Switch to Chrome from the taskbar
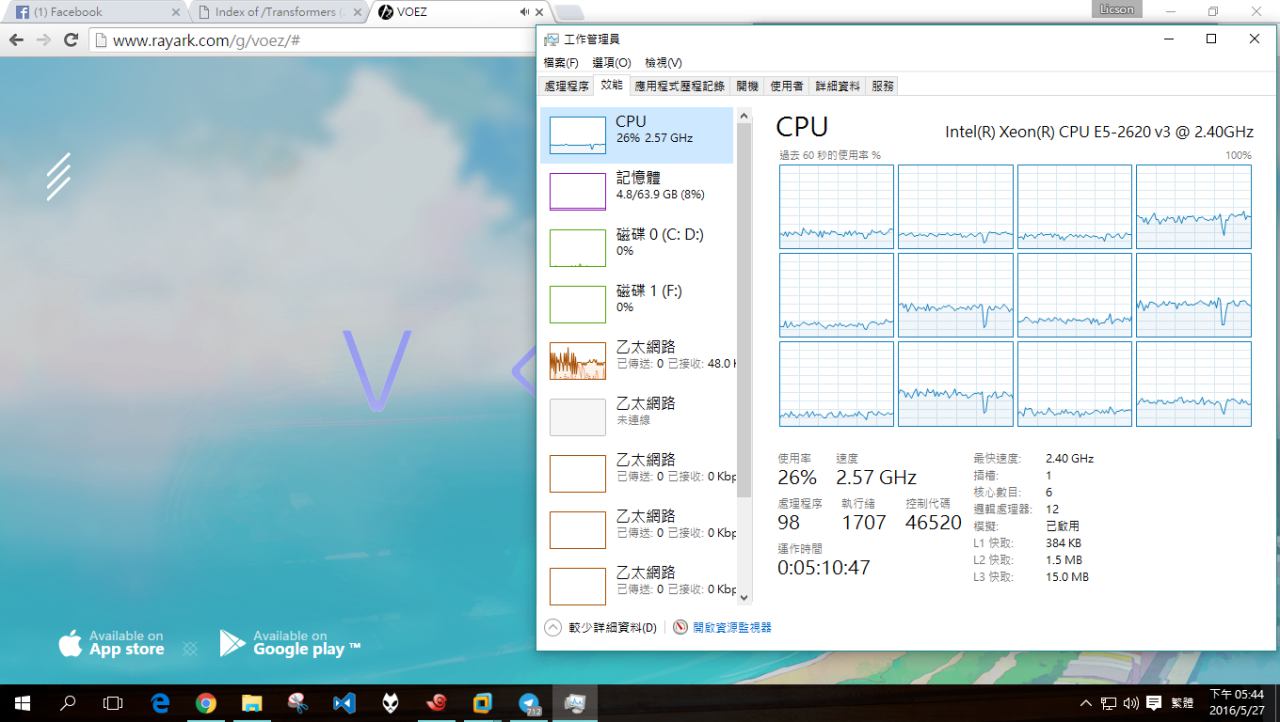Image resolution: width=1280 pixels, height=722 pixels. coord(206,703)
